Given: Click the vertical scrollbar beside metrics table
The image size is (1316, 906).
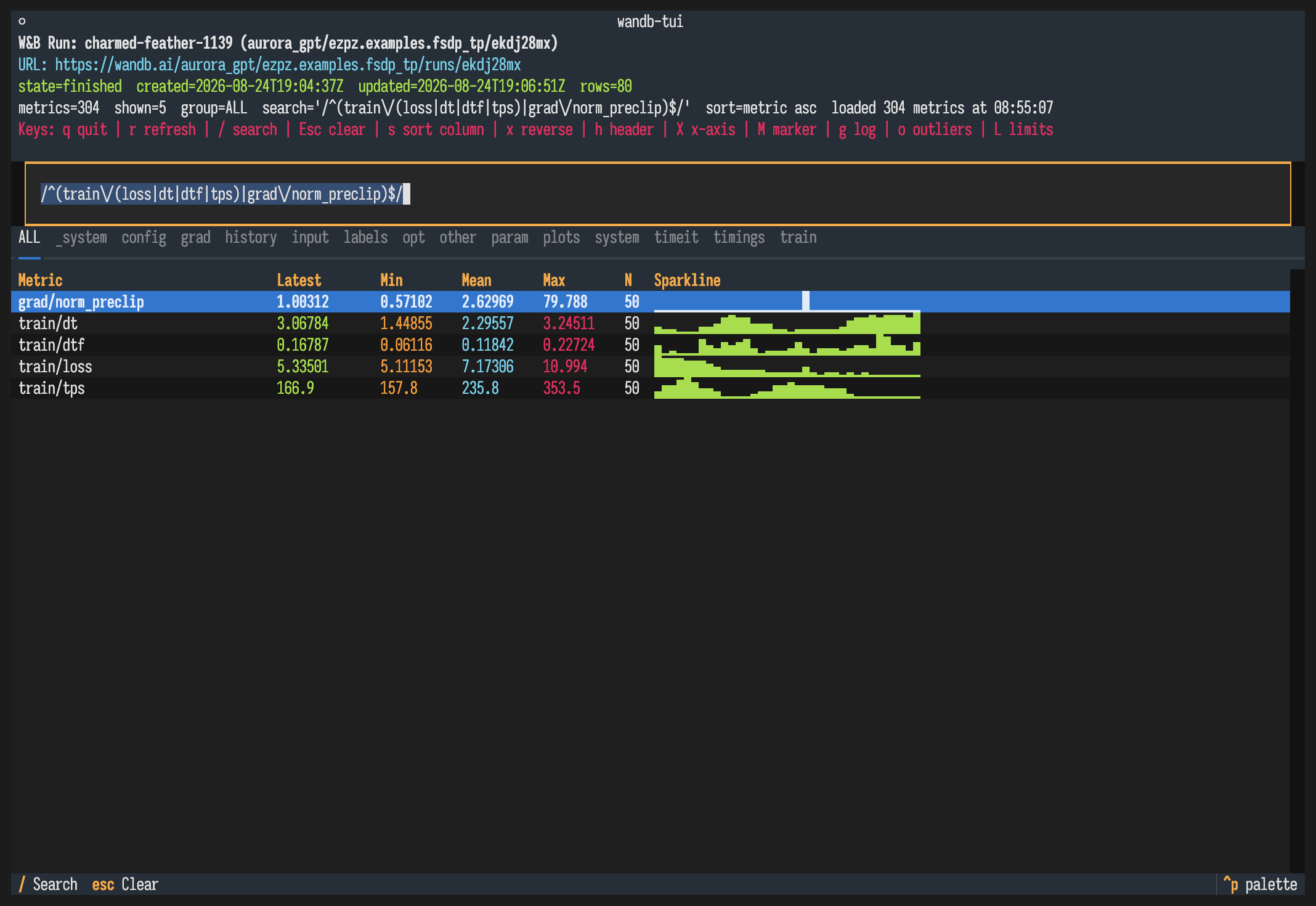Looking at the screenshot, I should click(x=1298, y=571).
